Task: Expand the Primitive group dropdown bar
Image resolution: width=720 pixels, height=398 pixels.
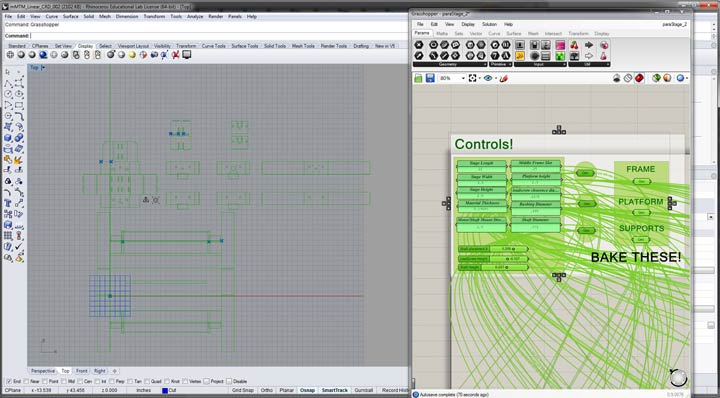Action: [x=500, y=65]
